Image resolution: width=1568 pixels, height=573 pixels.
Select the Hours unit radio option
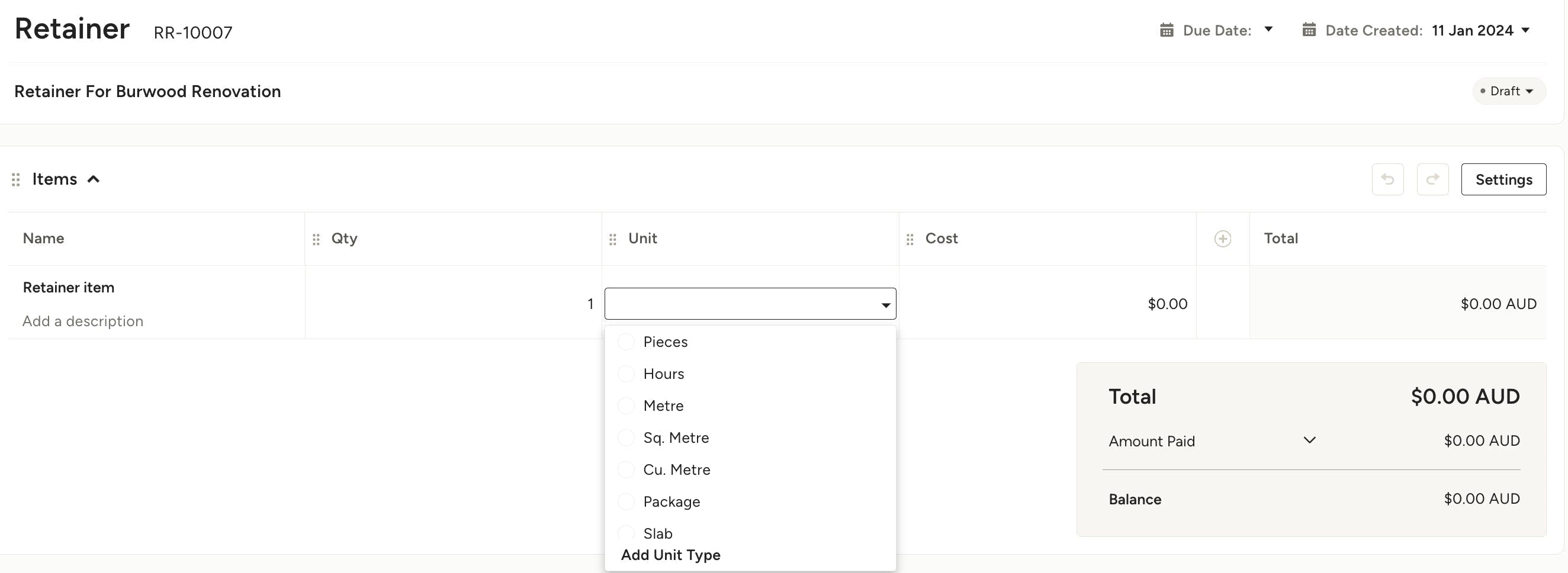click(x=626, y=374)
